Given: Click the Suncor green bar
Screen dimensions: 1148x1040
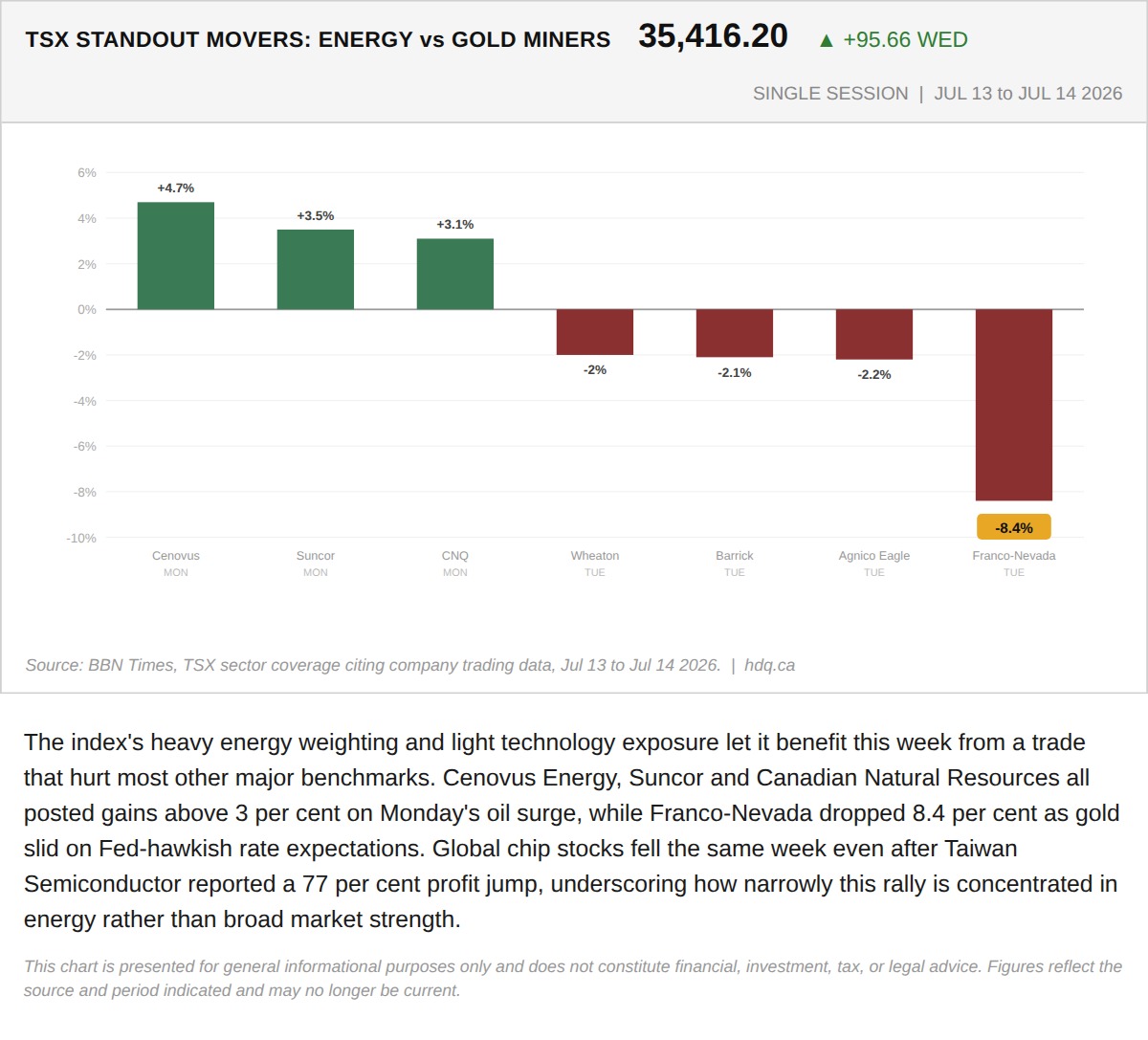Looking at the screenshot, I should pyautogui.click(x=316, y=269).
